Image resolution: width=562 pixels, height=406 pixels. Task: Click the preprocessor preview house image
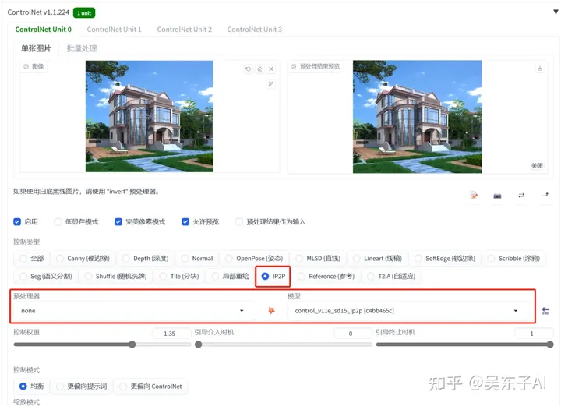click(x=417, y=117)
